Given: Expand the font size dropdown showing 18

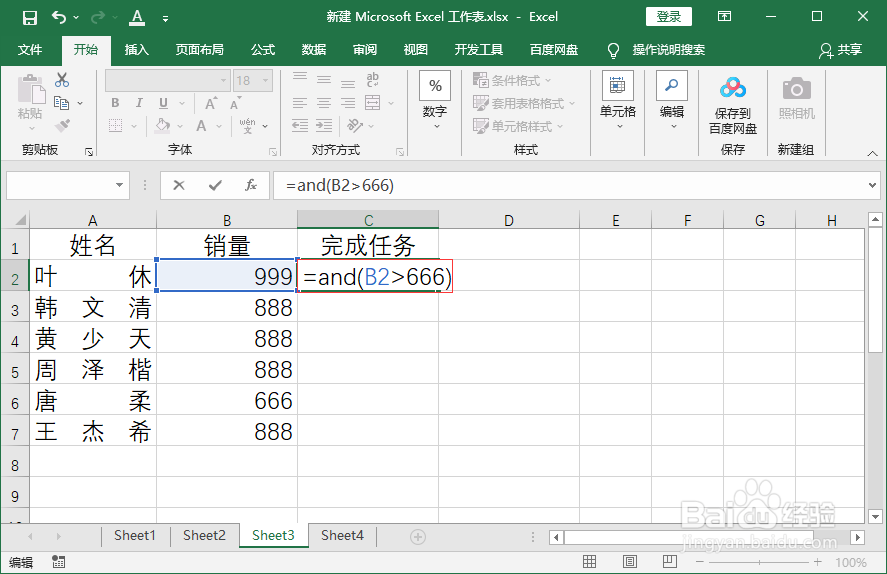Looking at the screenshot, I should (x=265, y=81).
